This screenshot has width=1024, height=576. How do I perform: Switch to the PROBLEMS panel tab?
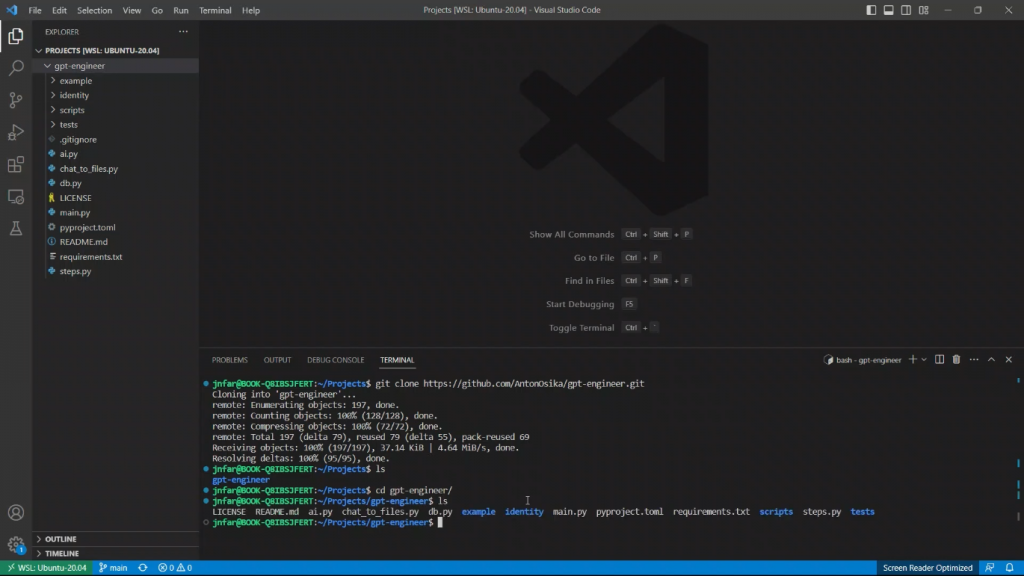[229, 360]
